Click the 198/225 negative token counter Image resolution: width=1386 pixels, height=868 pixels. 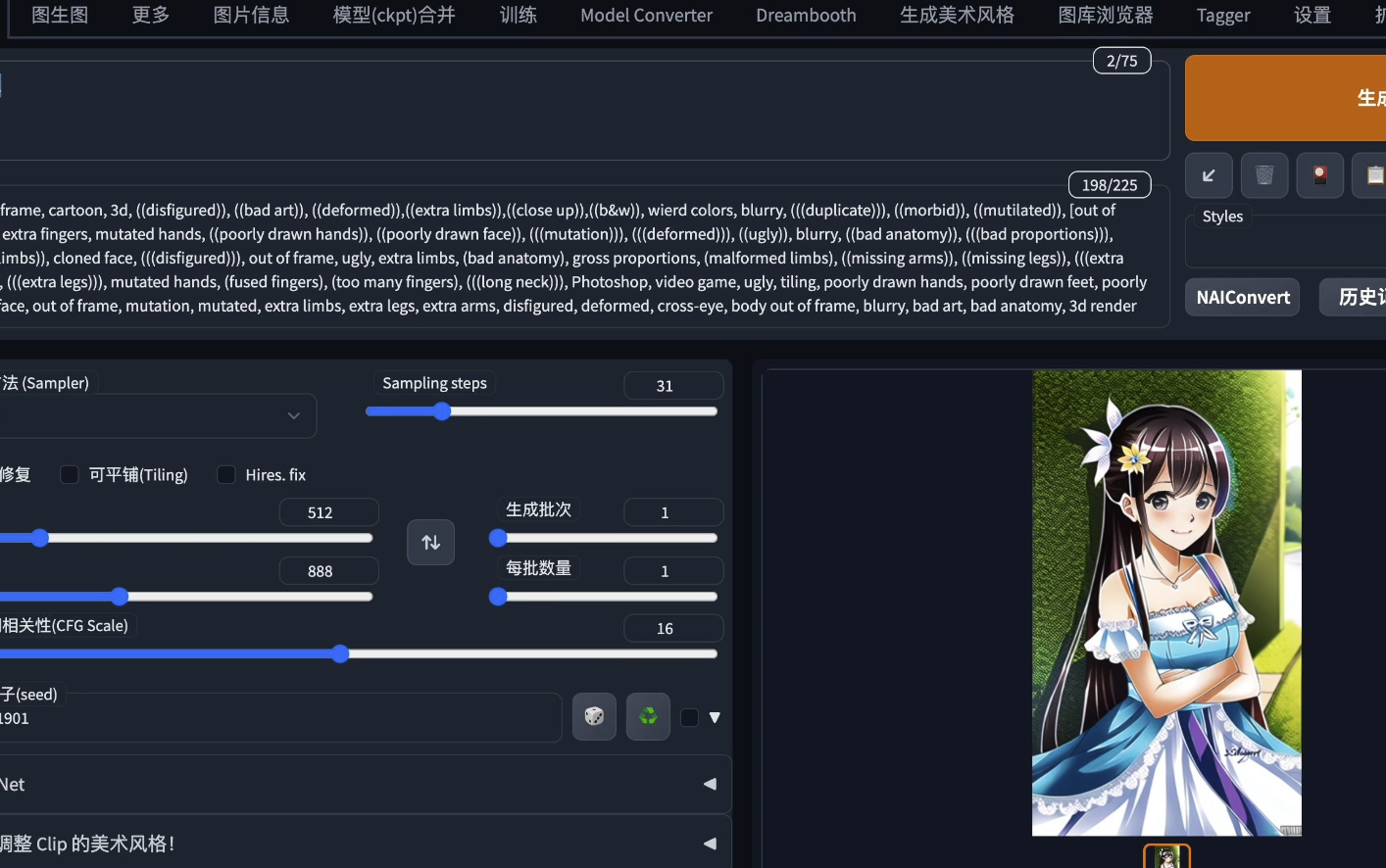1109,184
